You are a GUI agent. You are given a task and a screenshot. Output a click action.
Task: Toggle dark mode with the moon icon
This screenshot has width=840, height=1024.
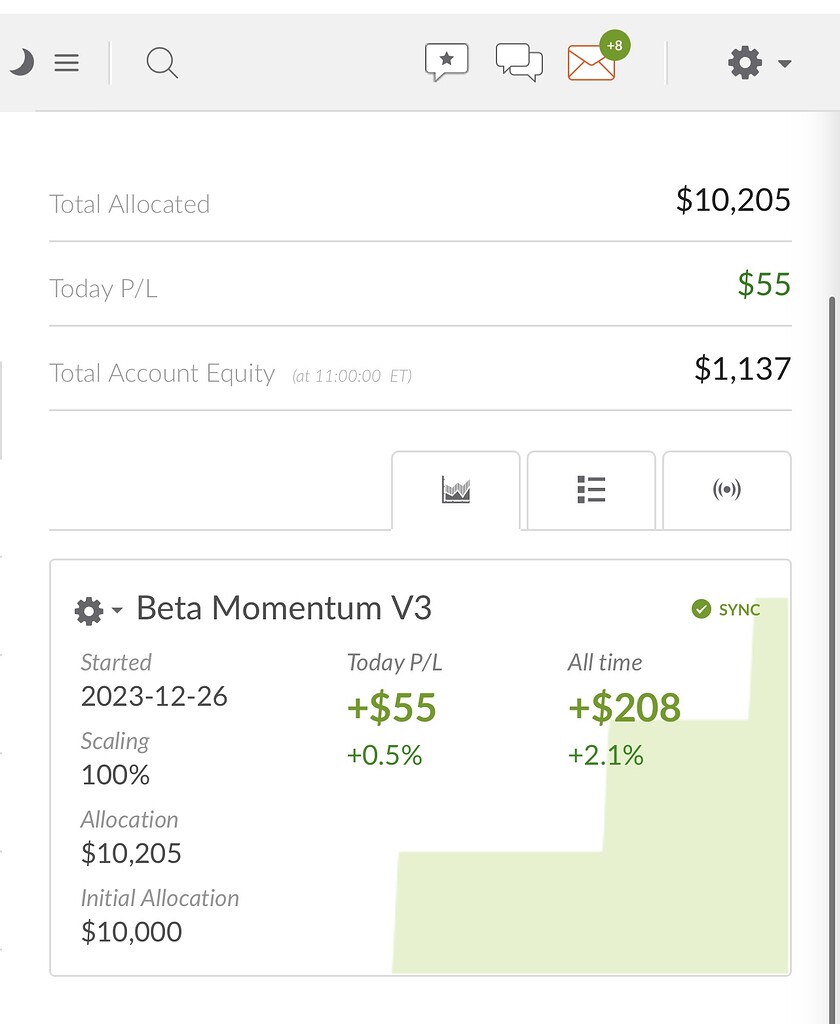pos(22,63)
